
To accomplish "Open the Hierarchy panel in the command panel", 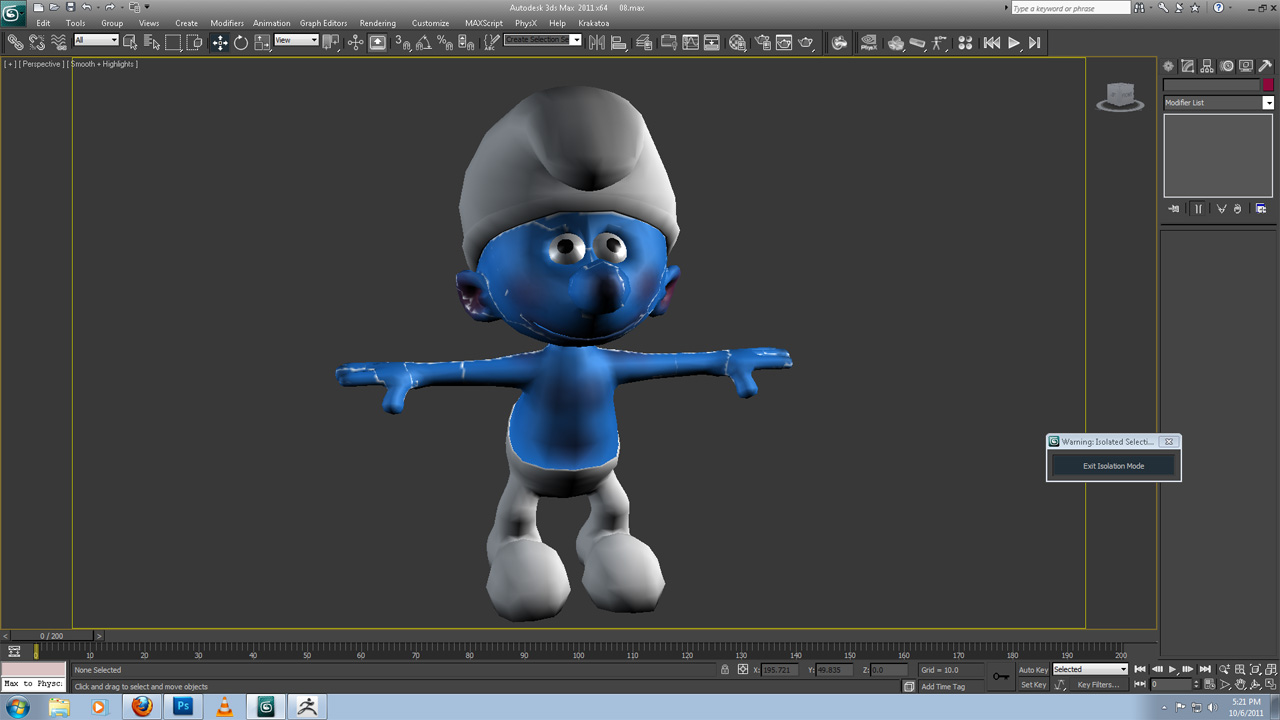I will [x=1207, y=66].
